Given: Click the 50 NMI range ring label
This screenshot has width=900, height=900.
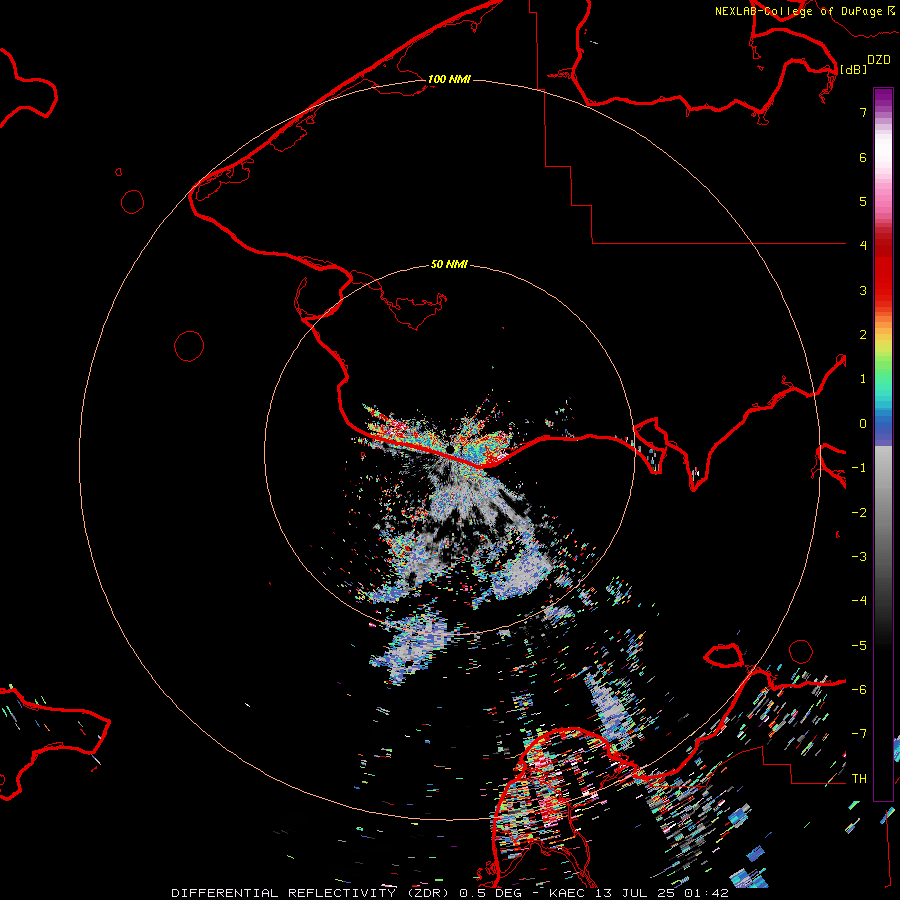Looking at the screenshot, I should tap(449, 264).
